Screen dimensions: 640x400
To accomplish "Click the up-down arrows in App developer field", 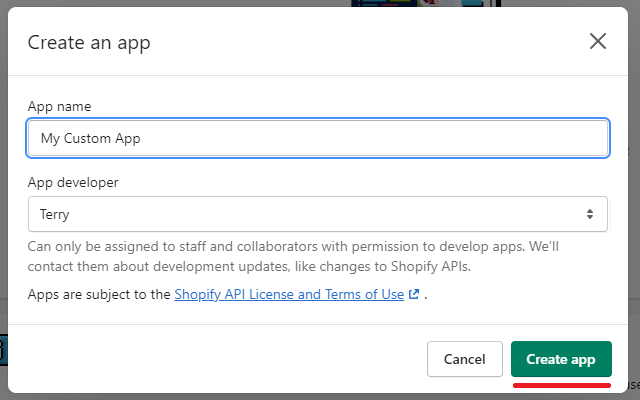I will tap(589, 214).
